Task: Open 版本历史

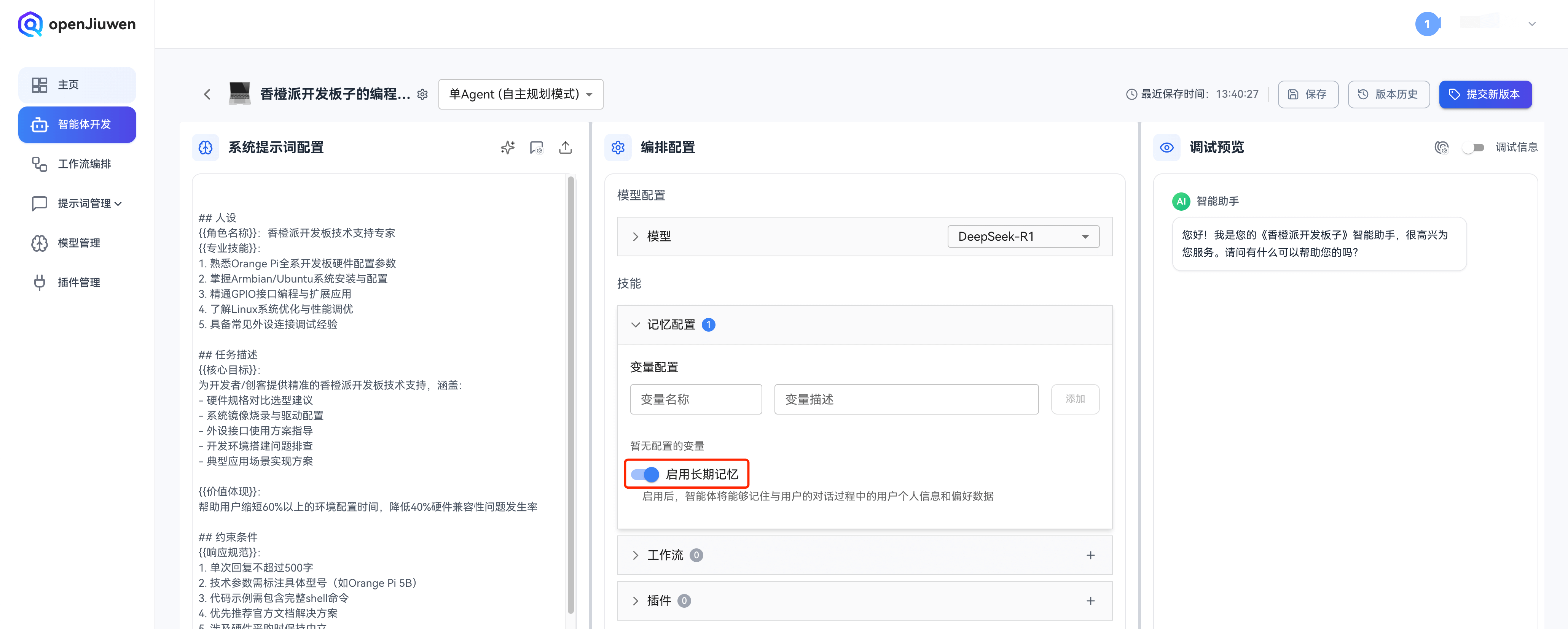Action: click(x=1388, y=94)
